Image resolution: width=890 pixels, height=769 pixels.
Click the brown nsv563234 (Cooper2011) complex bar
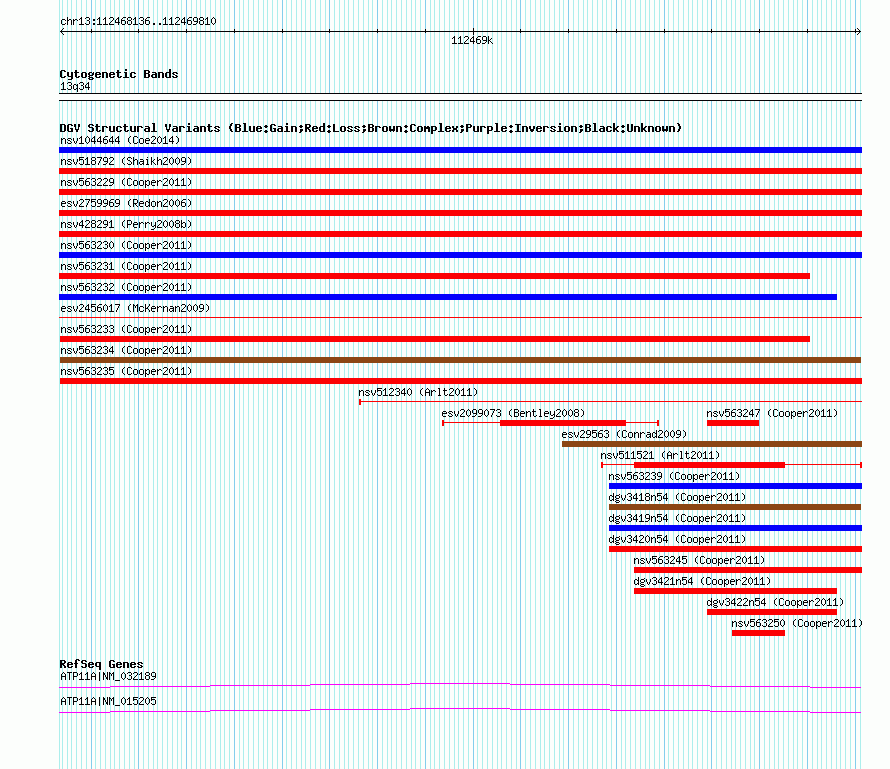460,360
